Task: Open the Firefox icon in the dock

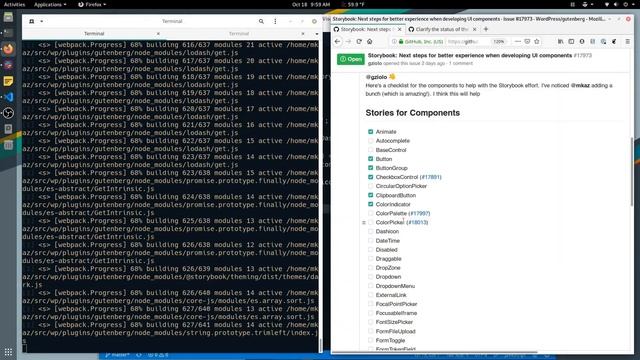Action: tap(8, 49)
